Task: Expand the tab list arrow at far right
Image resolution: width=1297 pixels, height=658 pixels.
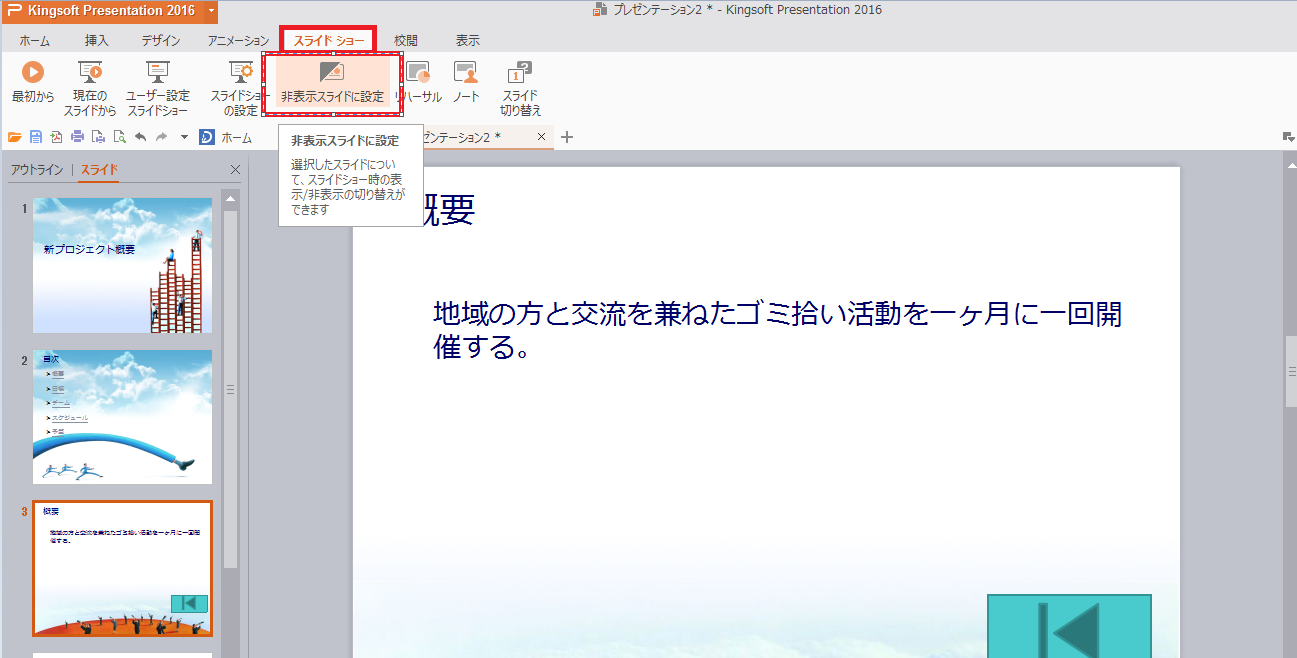Action: 1288,137
